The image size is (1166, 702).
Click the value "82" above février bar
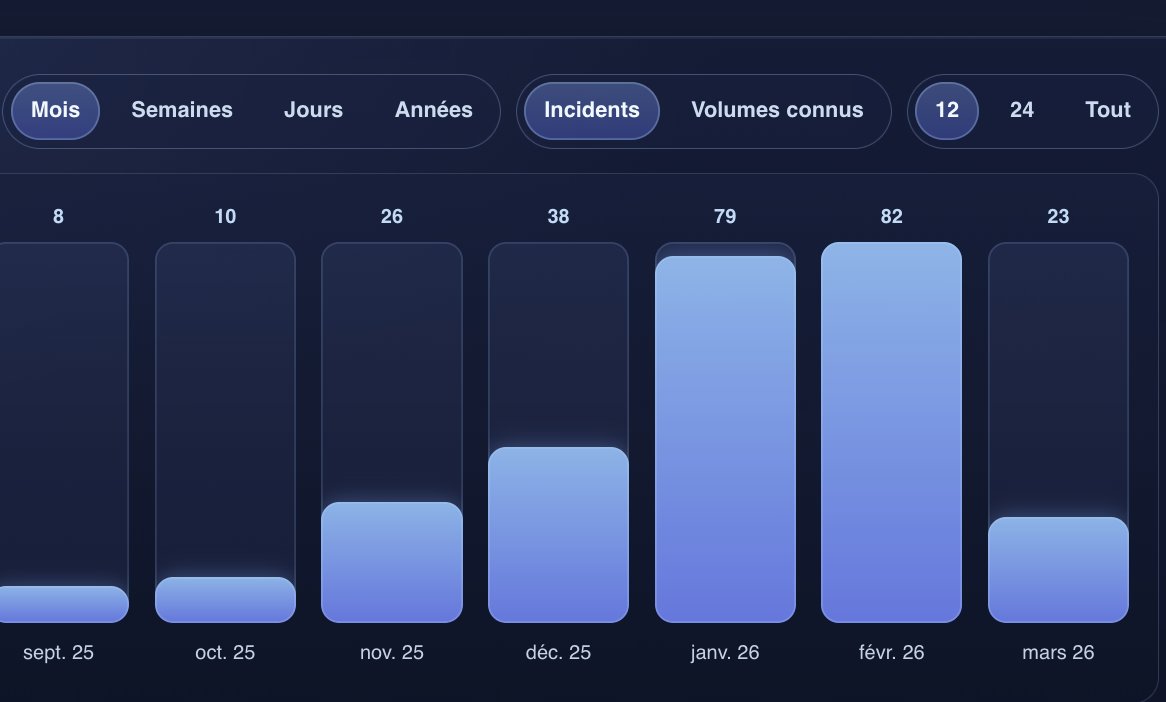point(891,216)
